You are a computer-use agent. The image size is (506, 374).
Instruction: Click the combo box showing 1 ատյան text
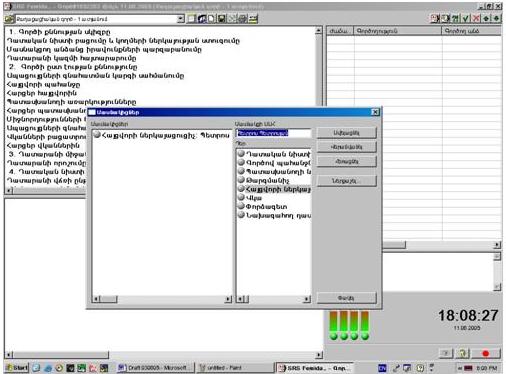click(96, 19)
